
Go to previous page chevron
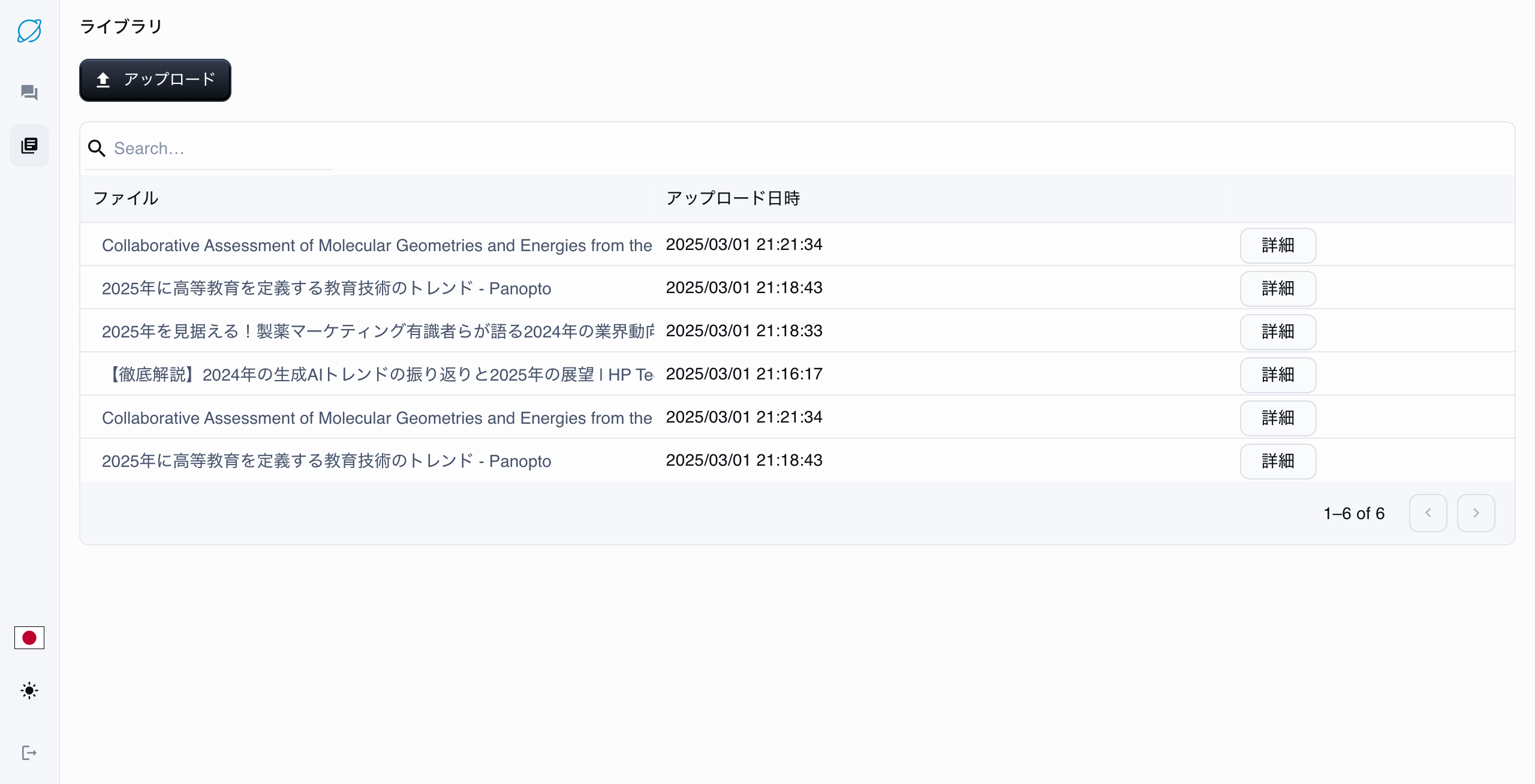[x=1428, y=513]
